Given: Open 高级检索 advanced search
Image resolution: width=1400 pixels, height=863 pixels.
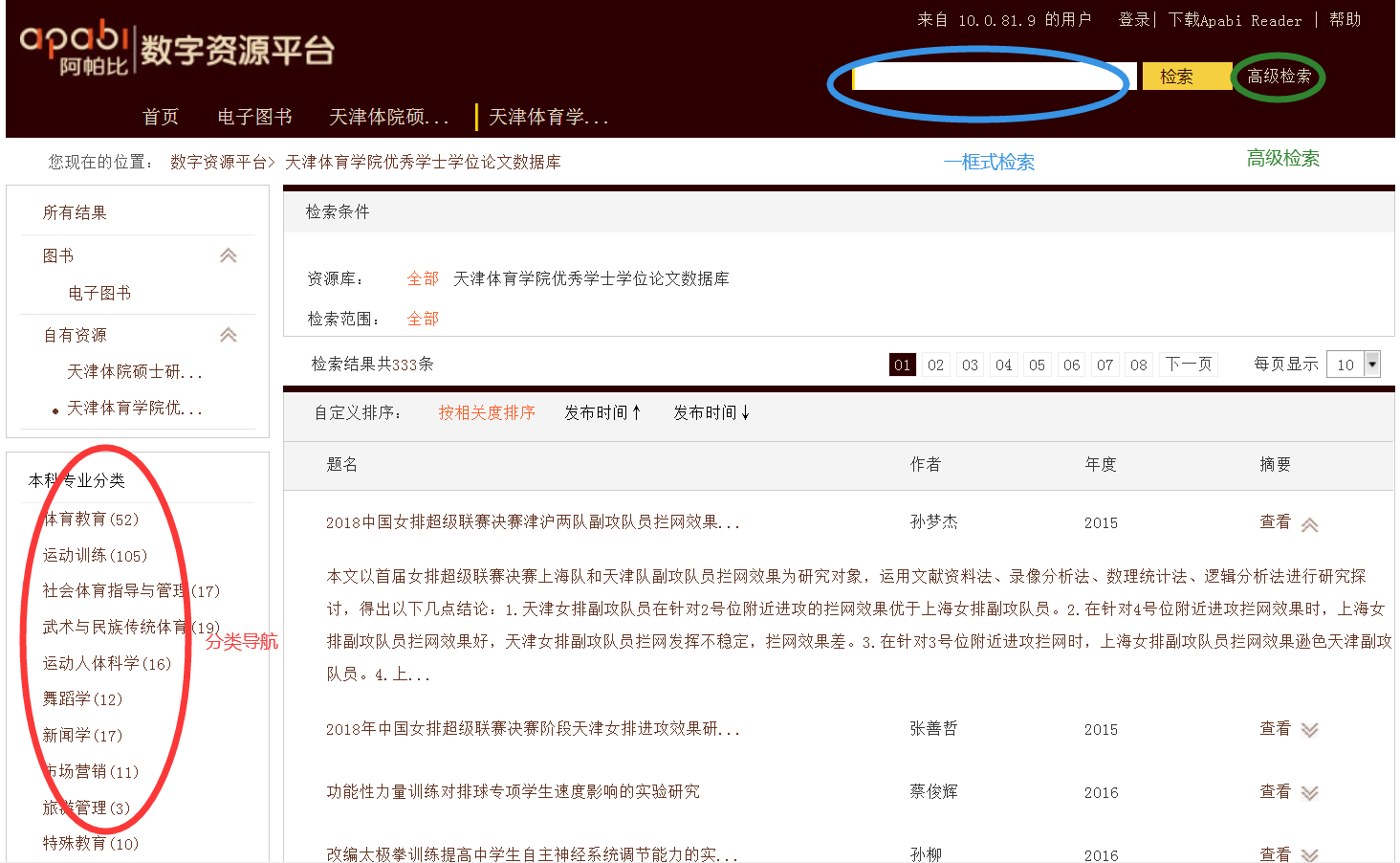Looking at the screenshot, I should 1279,77.
